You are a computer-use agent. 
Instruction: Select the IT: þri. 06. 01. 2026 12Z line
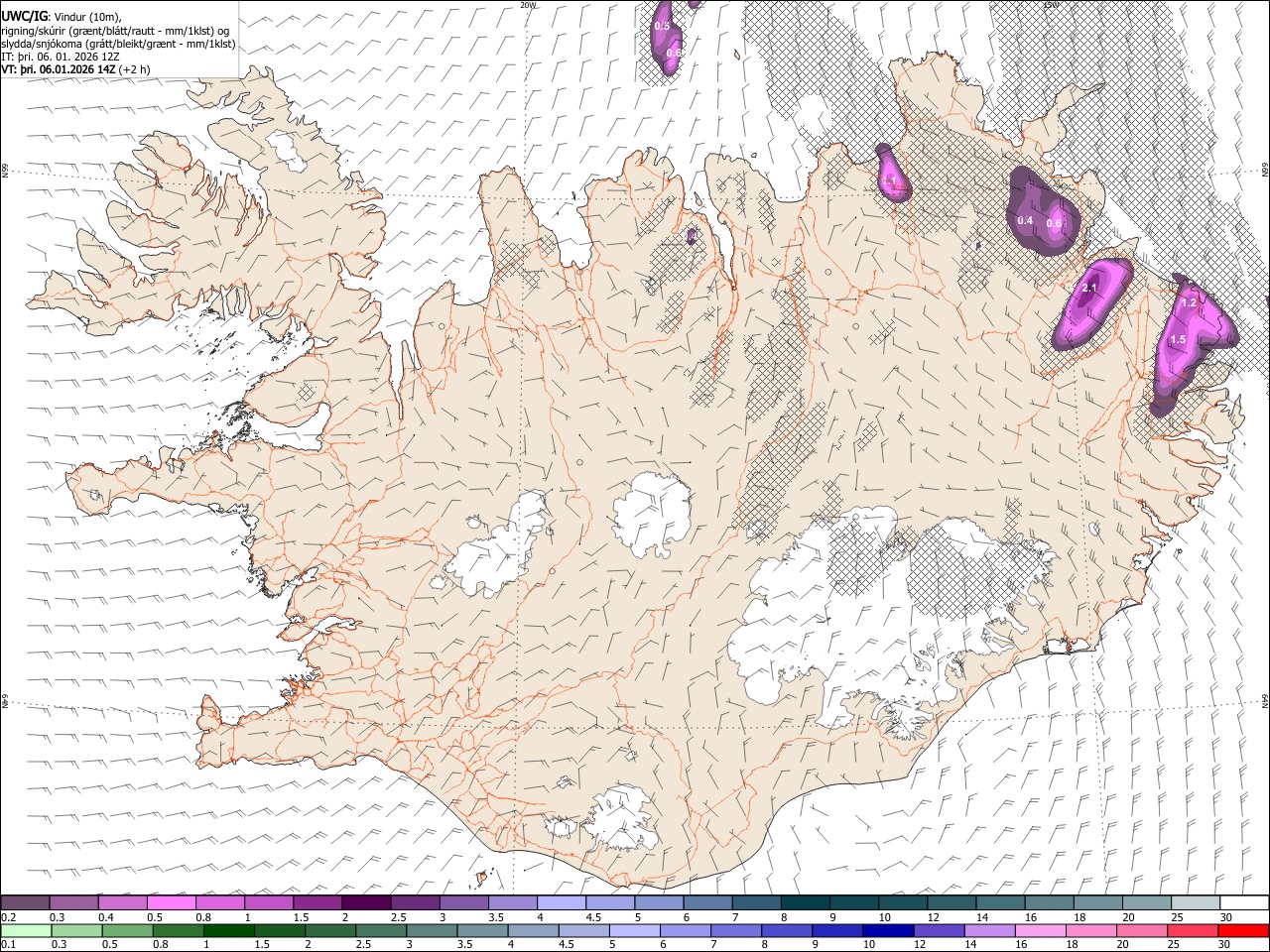[60, 57]
